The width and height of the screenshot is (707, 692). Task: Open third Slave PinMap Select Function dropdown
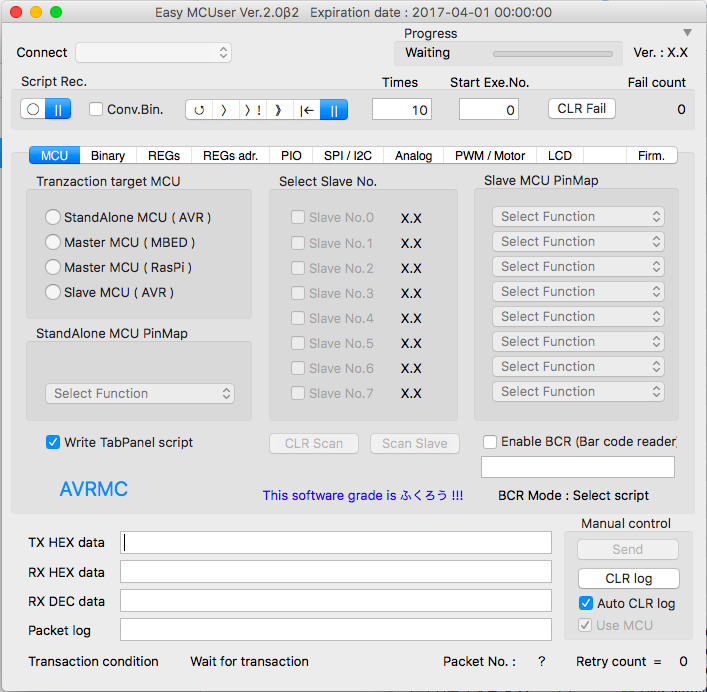click(578, 267)
